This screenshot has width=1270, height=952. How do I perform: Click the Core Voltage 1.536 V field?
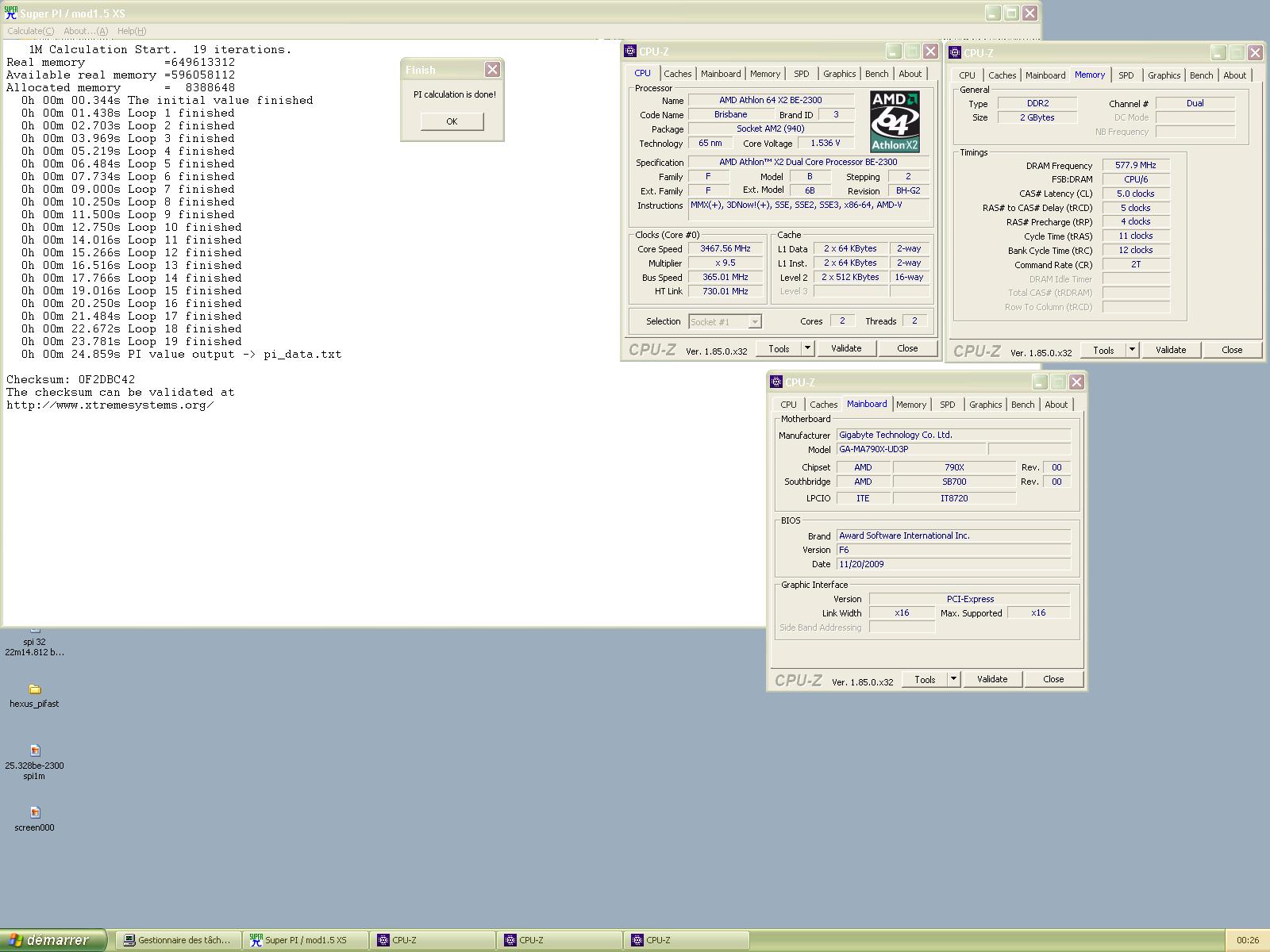(x=825, y=143)
